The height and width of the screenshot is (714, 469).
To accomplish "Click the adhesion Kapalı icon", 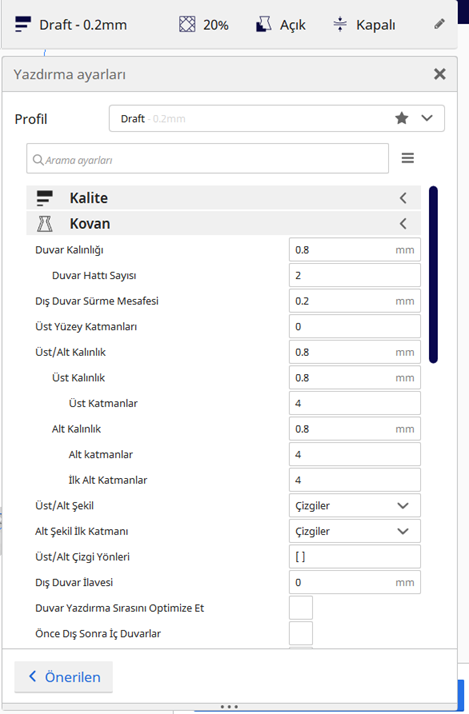I will 340,24.
